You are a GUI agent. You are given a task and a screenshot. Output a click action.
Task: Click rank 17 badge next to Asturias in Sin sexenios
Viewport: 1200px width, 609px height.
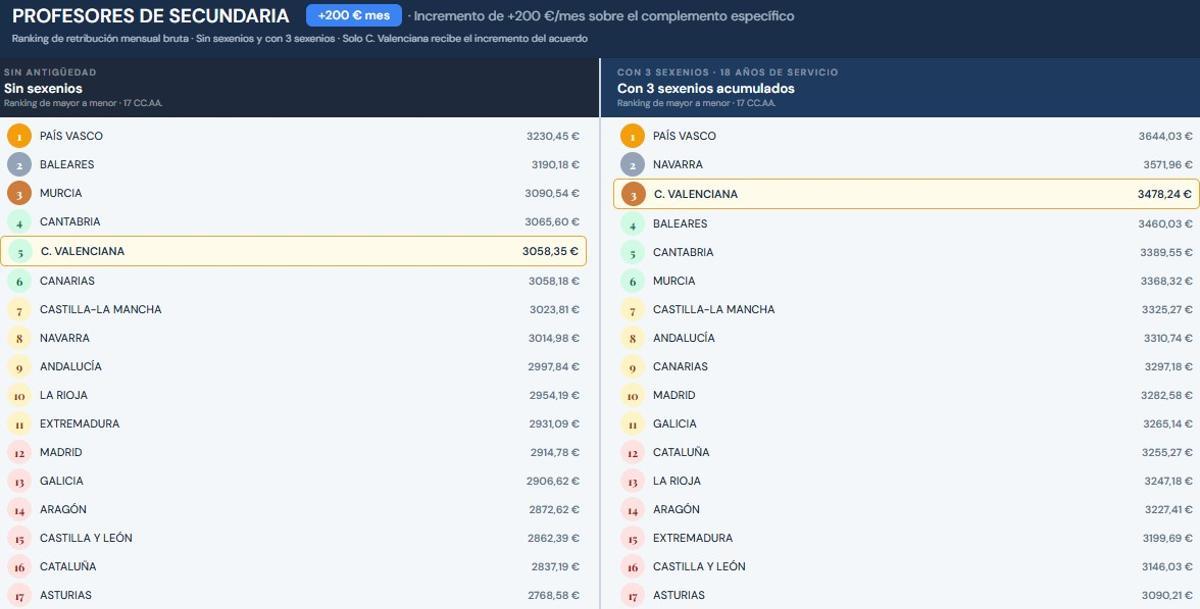pos(19,596)
